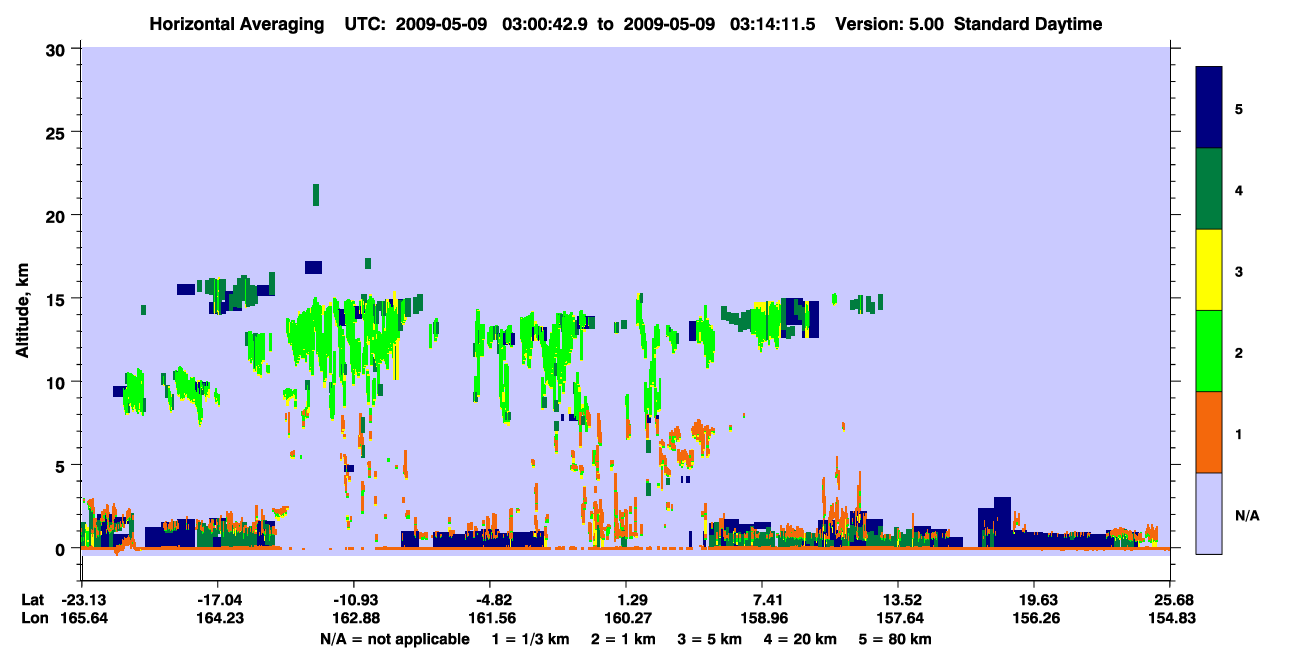Screen dimensions: 1300x667
Task: Click 'N/A = not applicable' legend text
Action: pos(394,639)
